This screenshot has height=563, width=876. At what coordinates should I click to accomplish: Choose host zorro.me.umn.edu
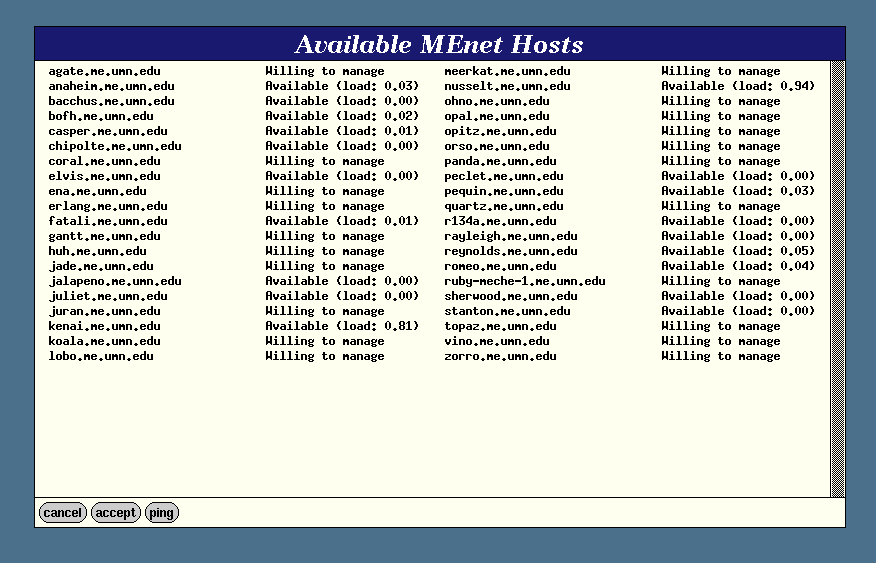point(500,356)
